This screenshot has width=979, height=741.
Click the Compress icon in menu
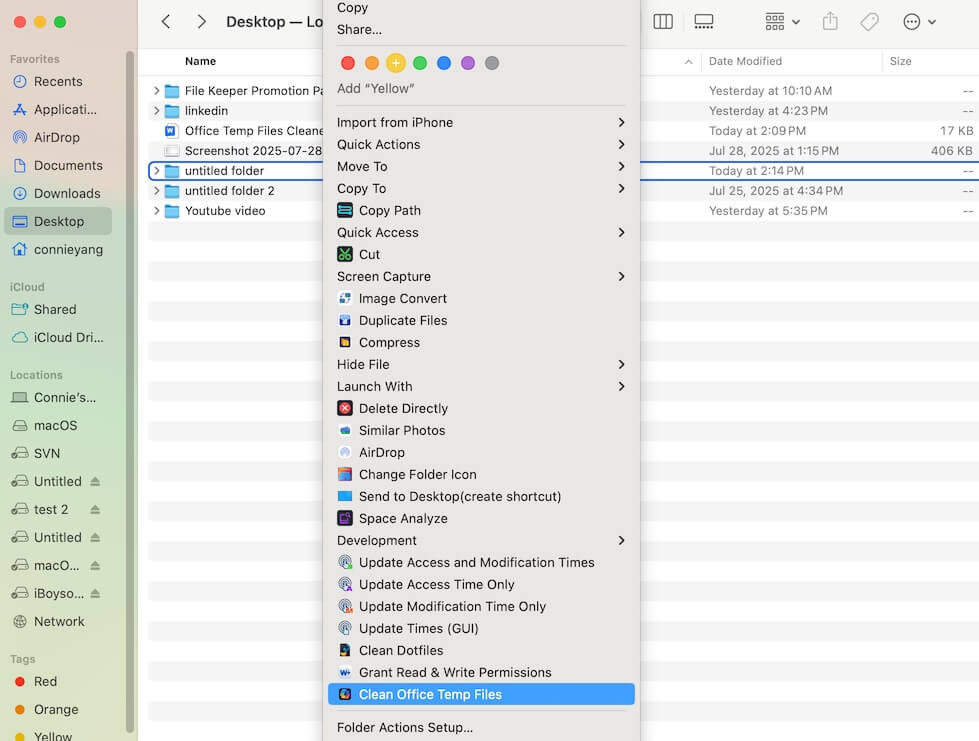345,342
